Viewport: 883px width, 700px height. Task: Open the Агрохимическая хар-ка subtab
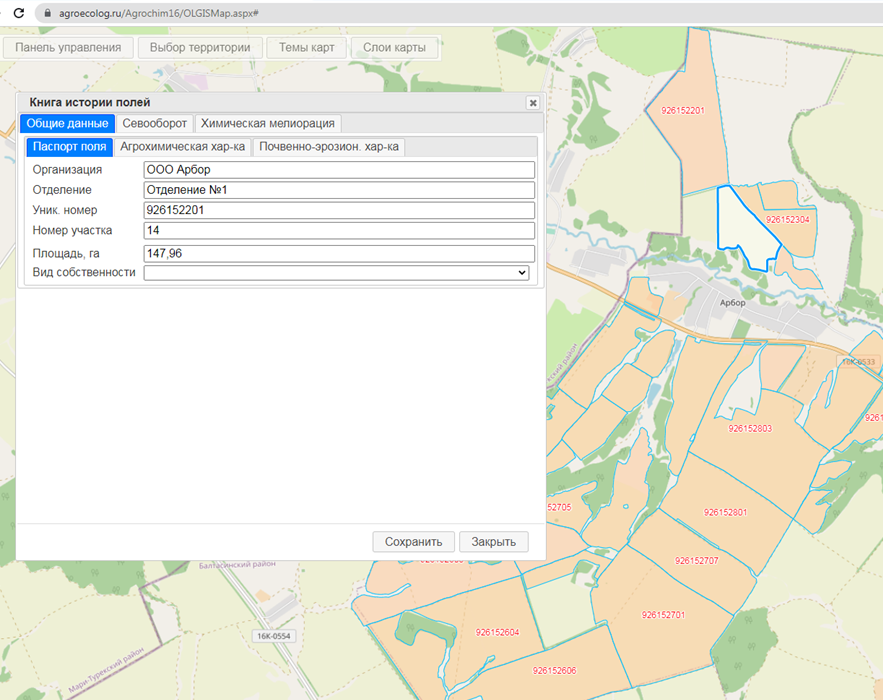(x=182, y=147)
